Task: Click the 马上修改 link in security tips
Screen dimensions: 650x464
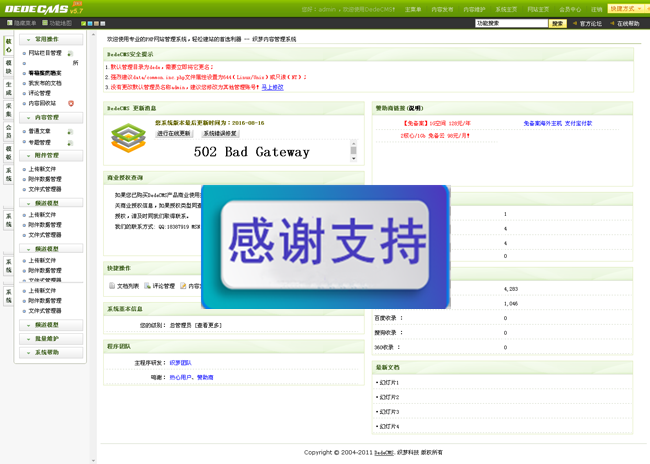Action: point(272,87)
